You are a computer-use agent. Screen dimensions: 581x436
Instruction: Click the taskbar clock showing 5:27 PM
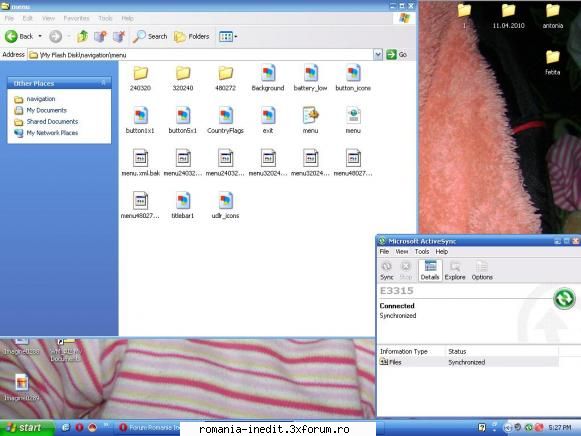tap(560, 428)
